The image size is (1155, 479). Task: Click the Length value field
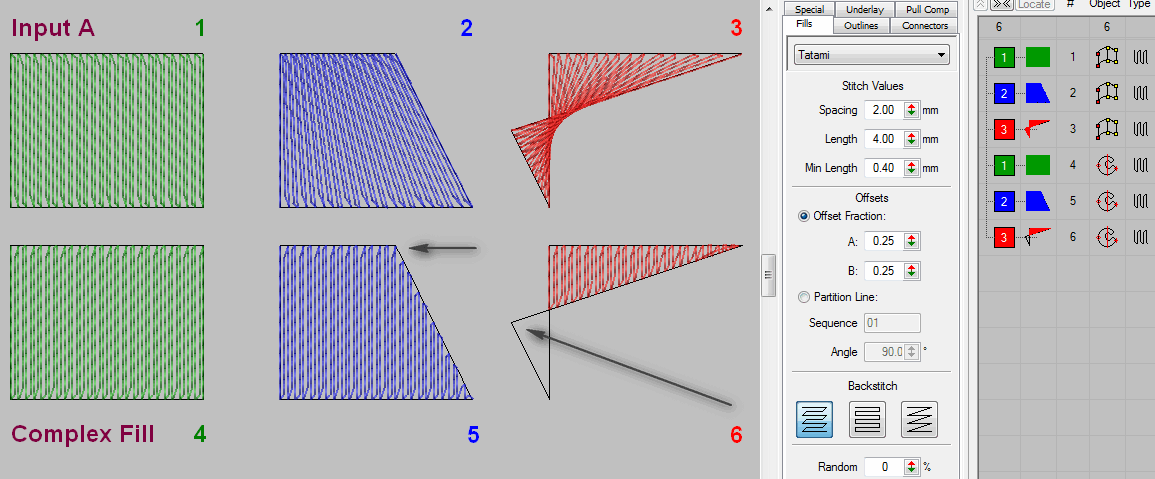[884, 139]
